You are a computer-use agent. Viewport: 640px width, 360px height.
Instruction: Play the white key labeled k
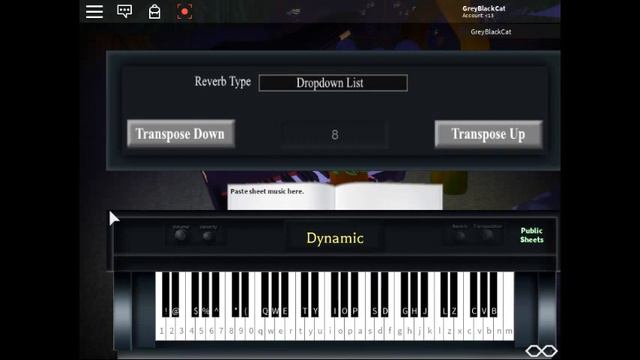[429, 330]
